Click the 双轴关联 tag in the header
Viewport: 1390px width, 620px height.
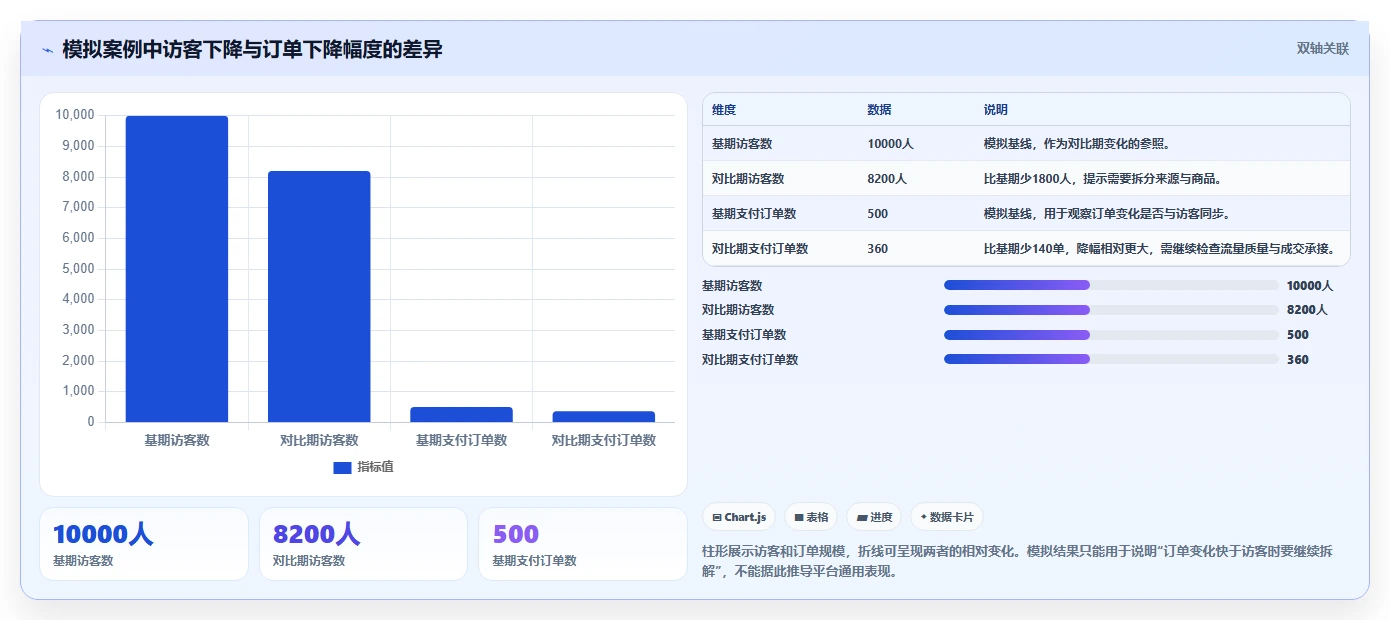(x=1323, y=49)
